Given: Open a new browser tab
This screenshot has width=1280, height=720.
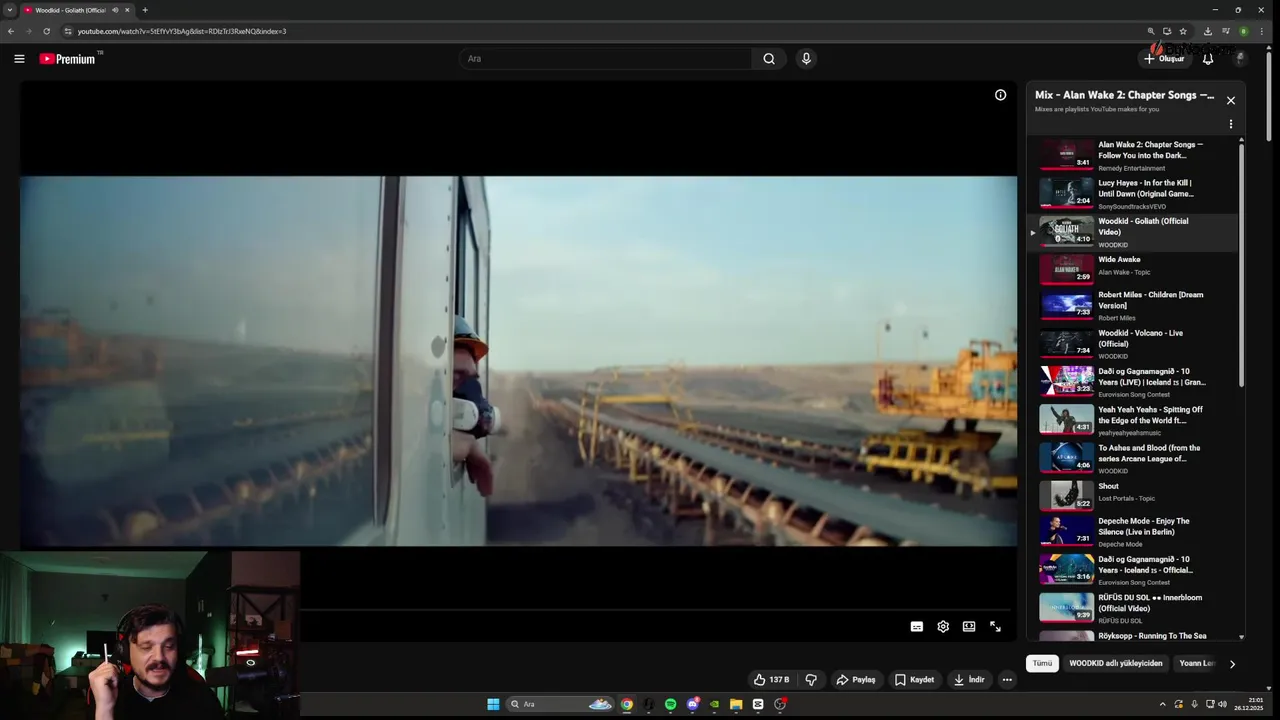Looking at the screenshot, I should pos(145,10).
